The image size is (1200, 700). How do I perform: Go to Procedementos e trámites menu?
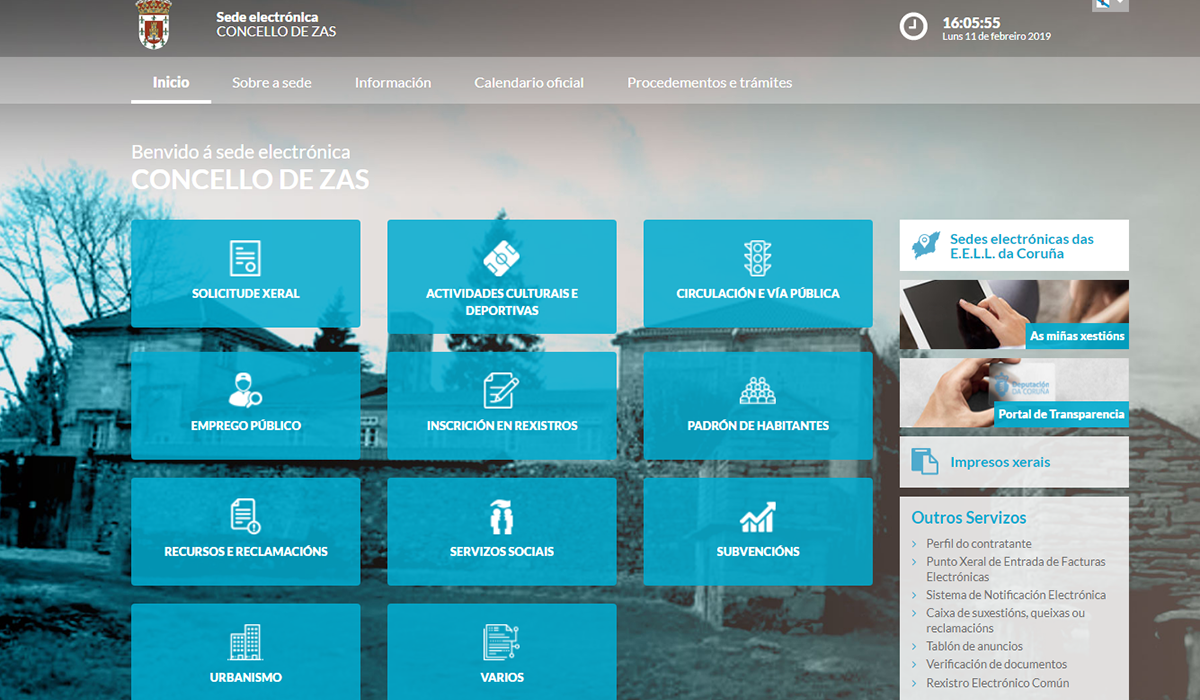click(x=709, y=83)
